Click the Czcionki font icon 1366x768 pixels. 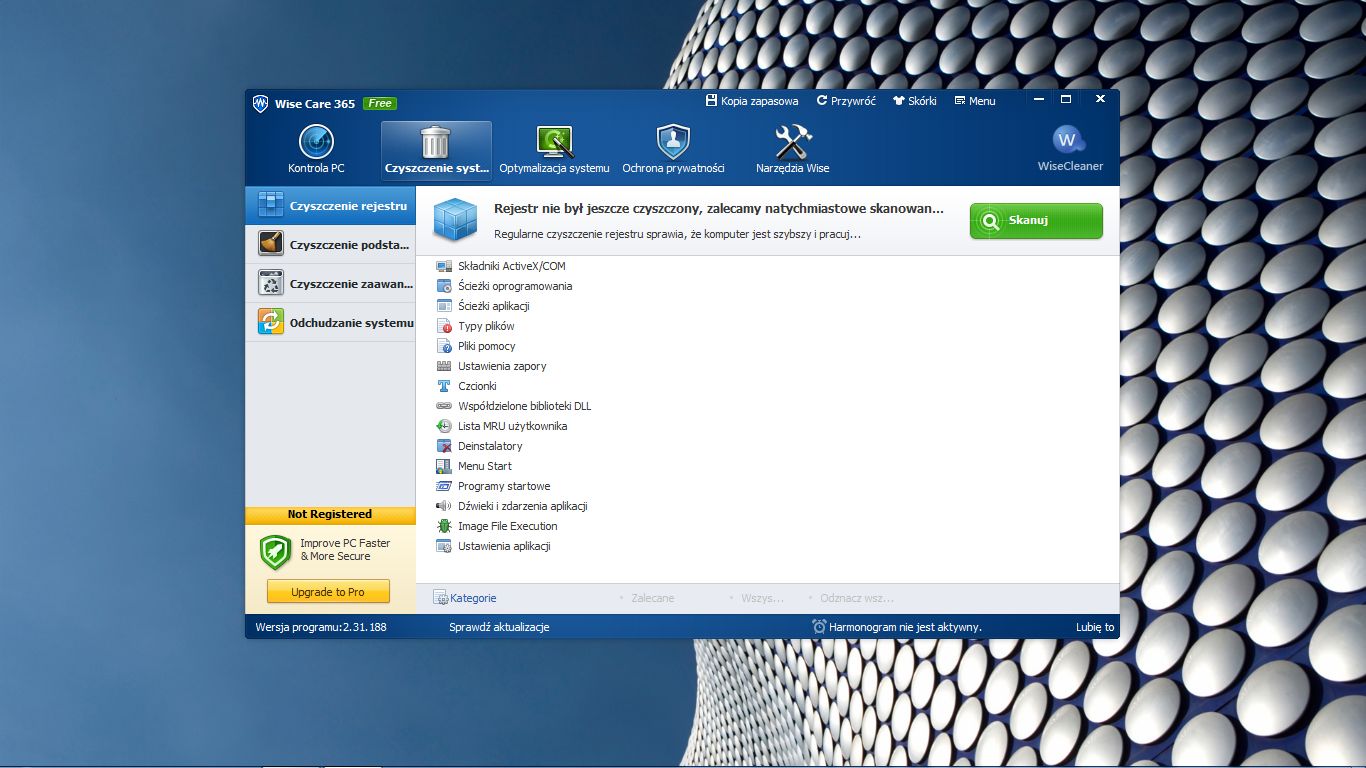coord(444,386)
